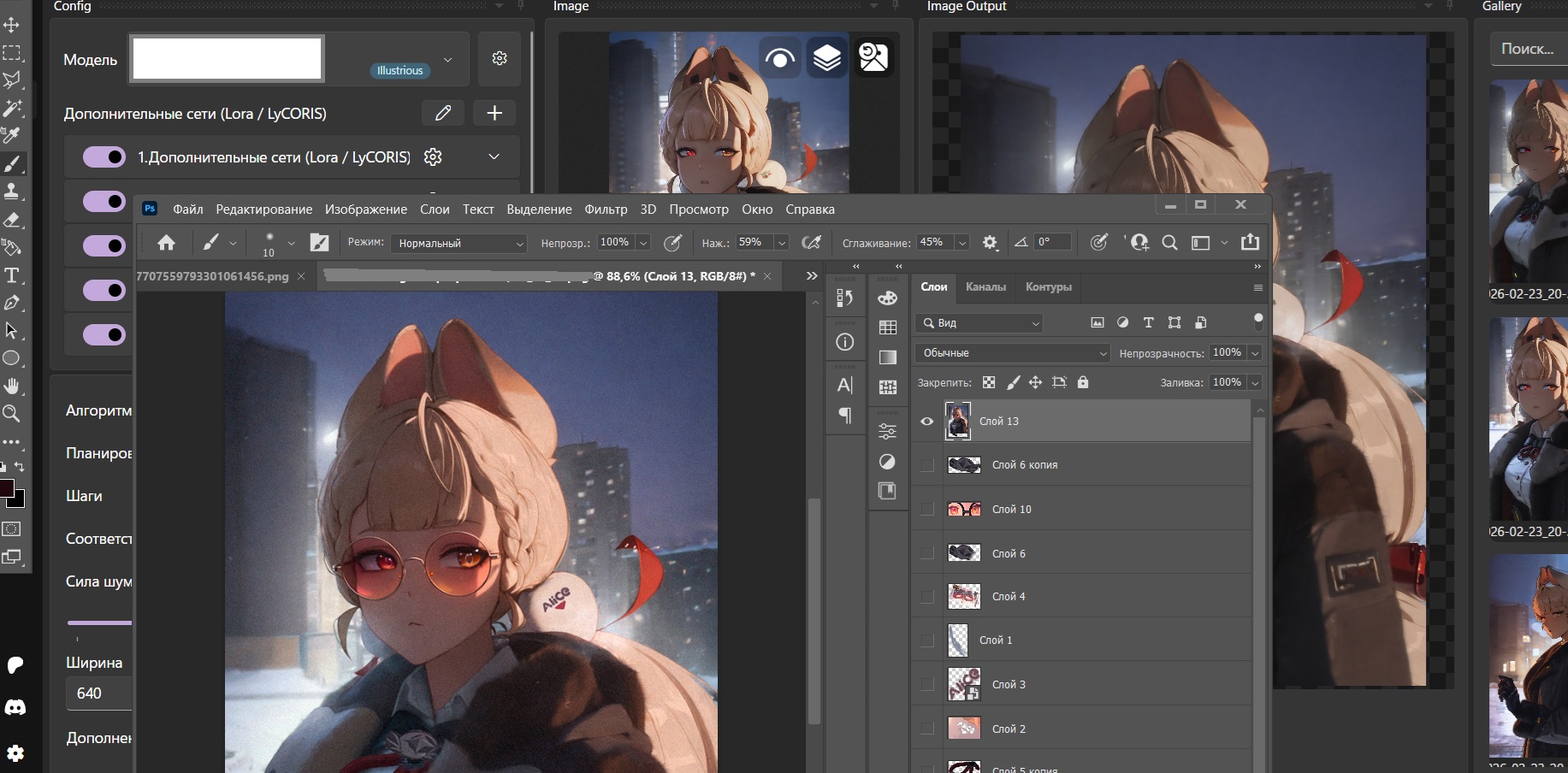
Task: Select the Eraser tool
Action: pyautogui.click(x=12, y=220)
